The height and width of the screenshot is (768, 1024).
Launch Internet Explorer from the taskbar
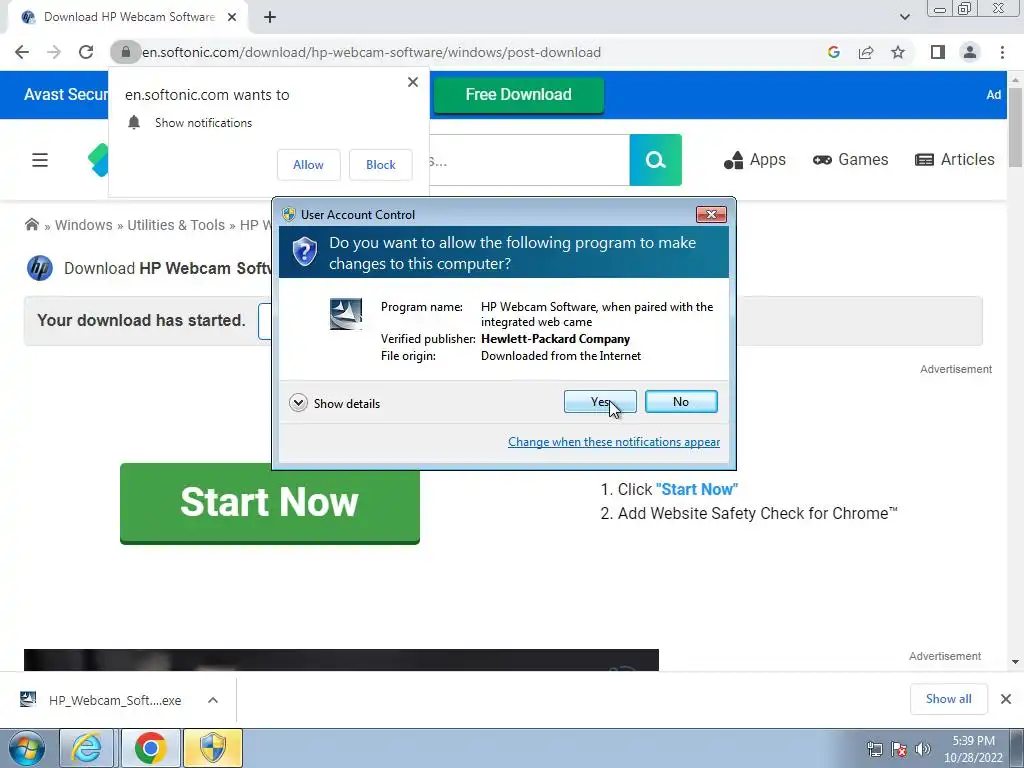click(87, 748)
